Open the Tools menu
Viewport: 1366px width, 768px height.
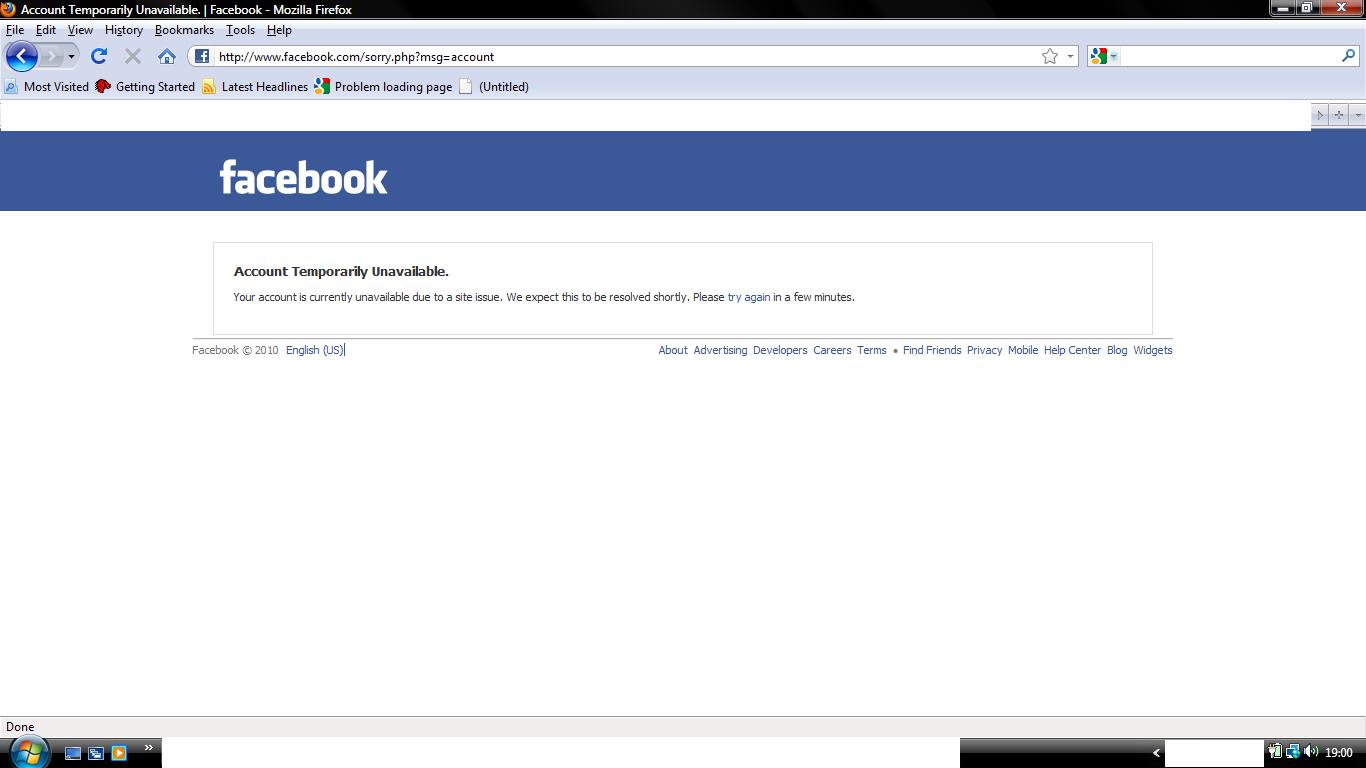point(240,30)
